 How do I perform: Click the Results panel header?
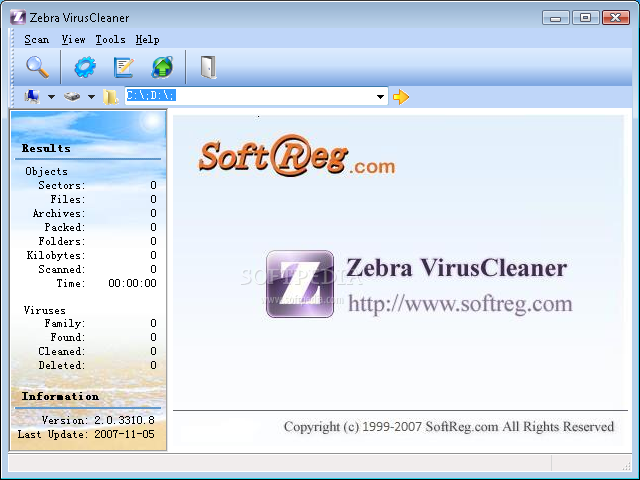pyautogui.click(x=46, y=148)
